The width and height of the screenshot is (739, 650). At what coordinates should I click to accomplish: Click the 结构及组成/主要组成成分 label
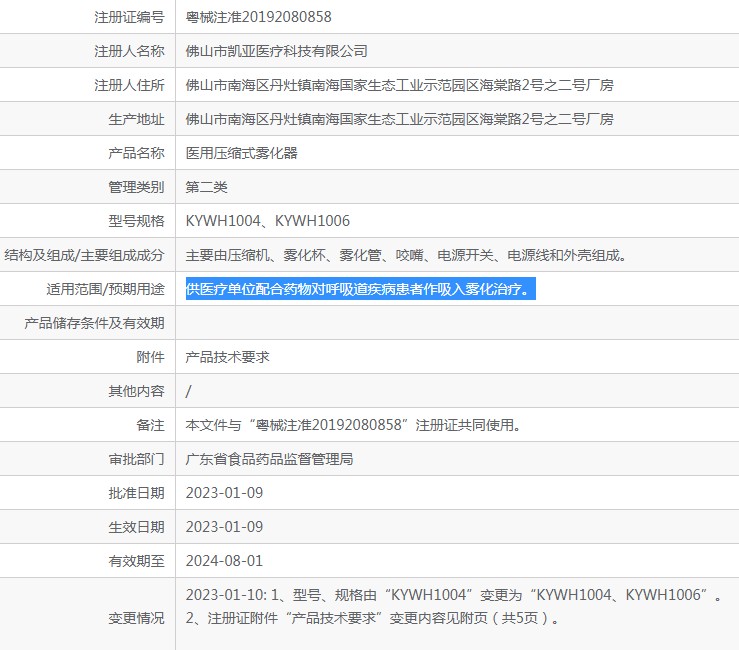pyautogui.click(x=84, y=255)
